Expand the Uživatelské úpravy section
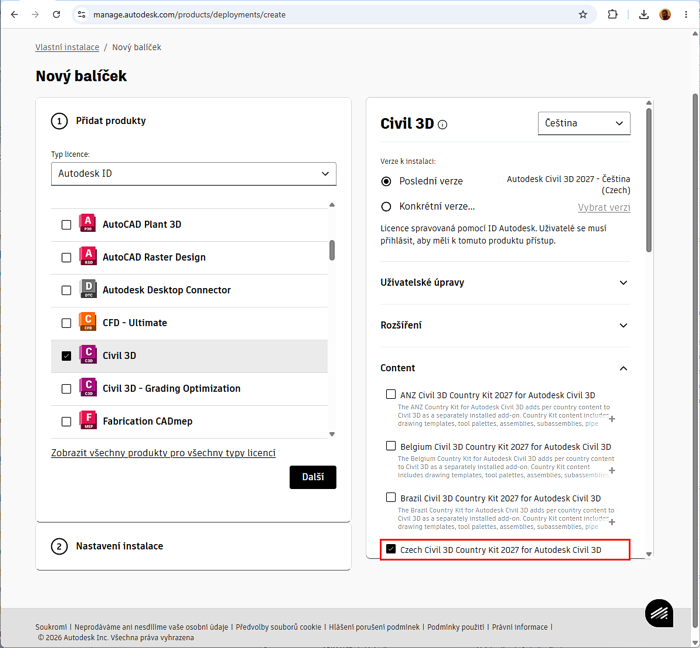700x648 pixels. coord(505,282)
